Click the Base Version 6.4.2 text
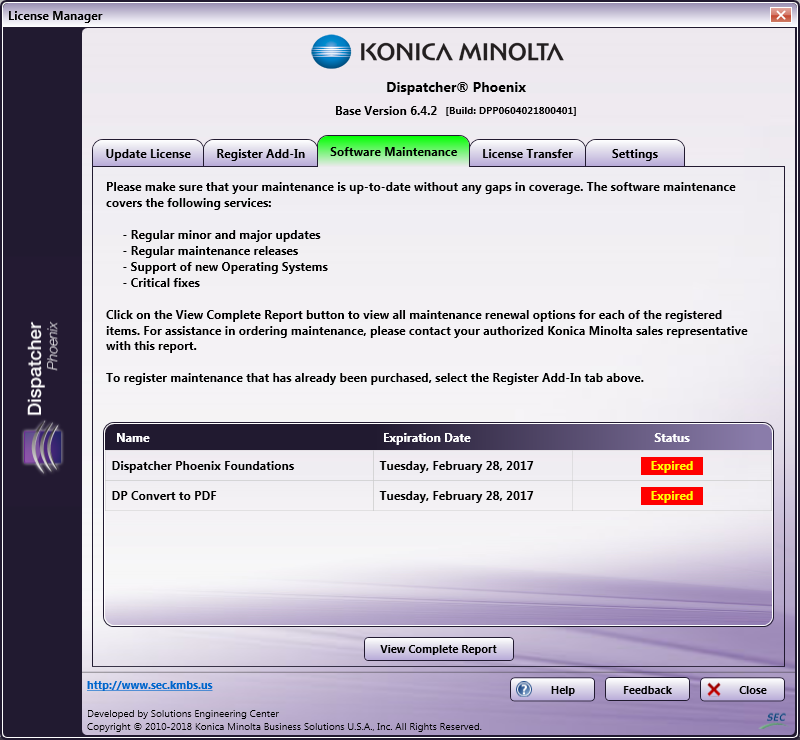This screenshot has width=800, height=740. (x=386, y=111)
